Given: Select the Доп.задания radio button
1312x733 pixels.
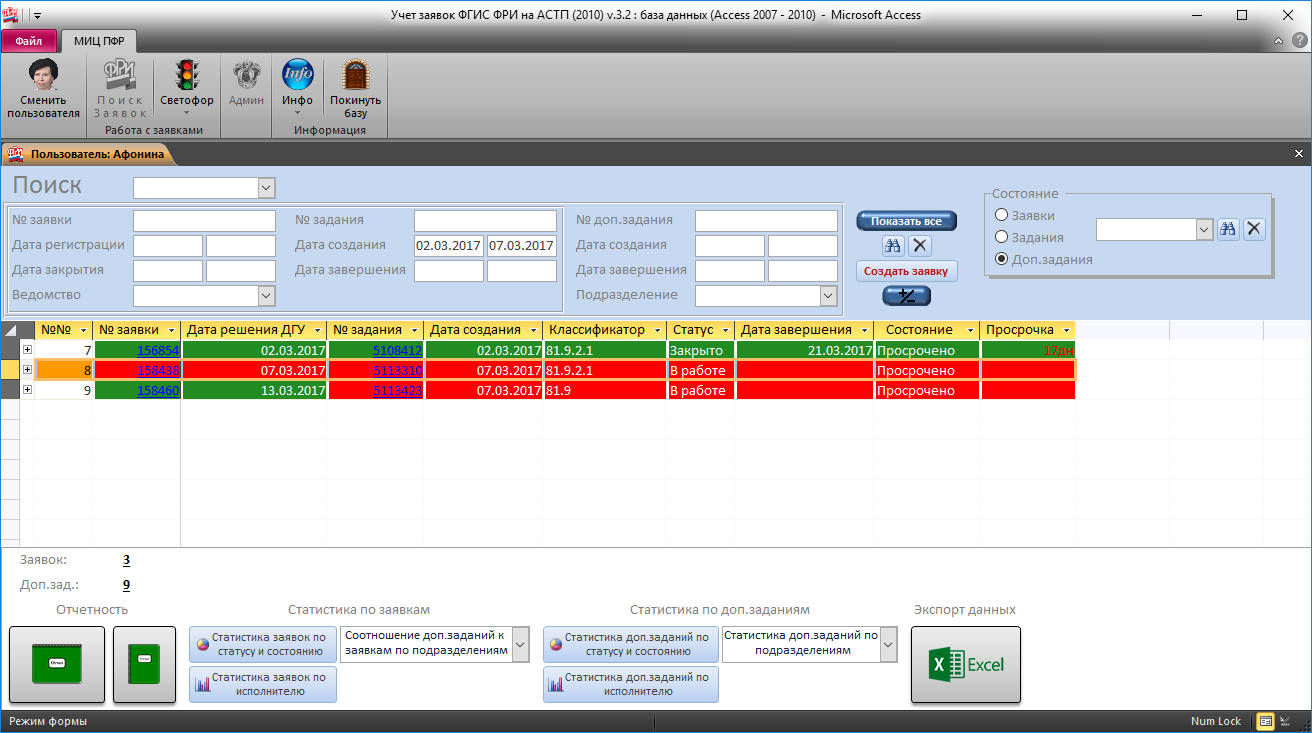Looking at the screenshot, I should 1001,259.
